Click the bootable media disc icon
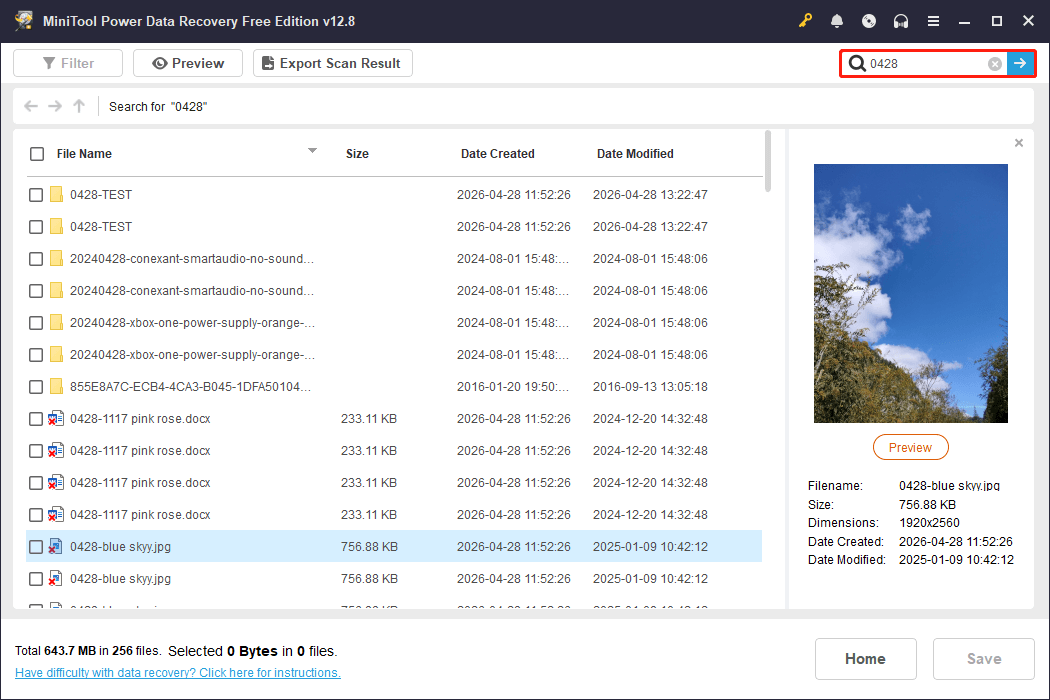Image resolution: width=1050 pixels, height=700 pixels. (868, 20)
